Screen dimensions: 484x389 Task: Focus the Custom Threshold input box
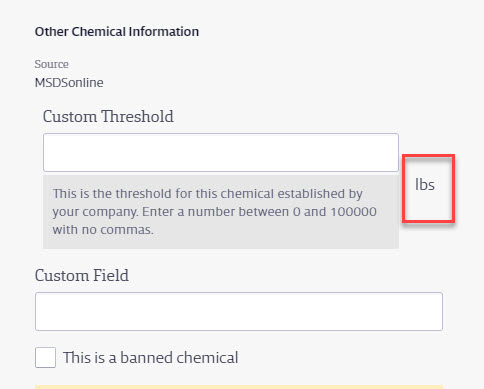(x=221, y=153)
